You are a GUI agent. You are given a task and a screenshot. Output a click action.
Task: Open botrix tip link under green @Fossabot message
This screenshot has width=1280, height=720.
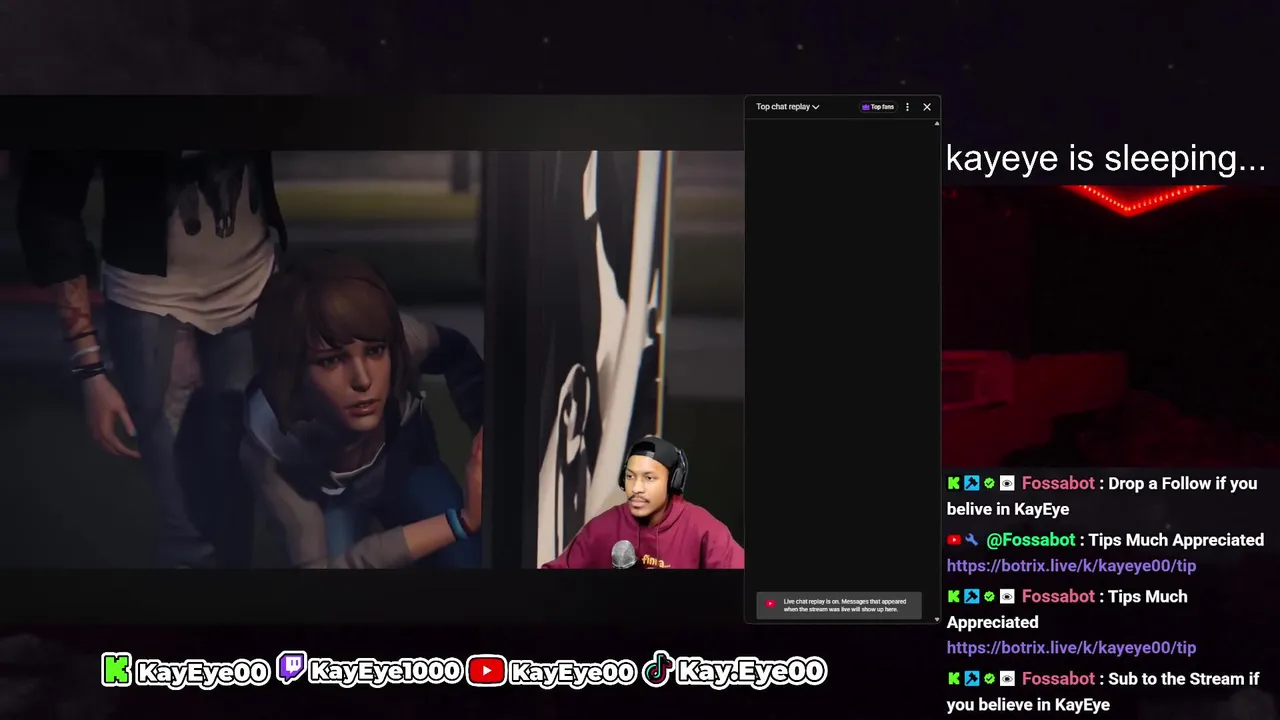click(1071, 566)
